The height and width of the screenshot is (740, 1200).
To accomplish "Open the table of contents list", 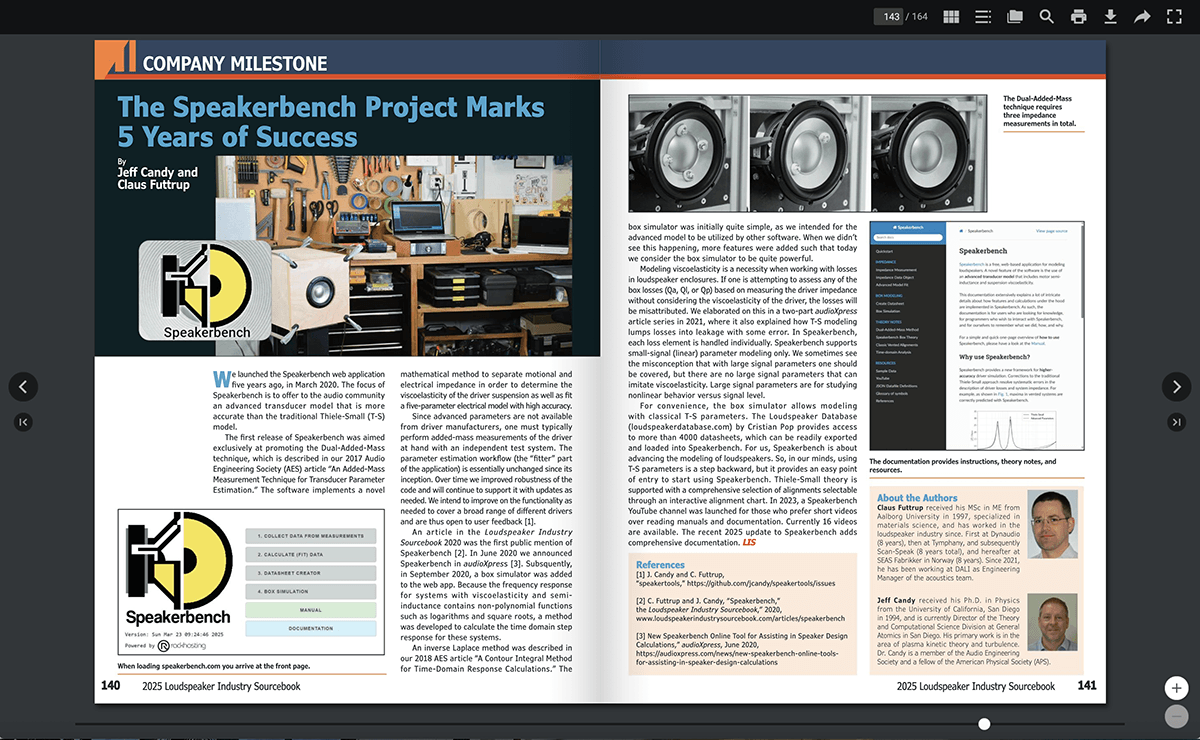I will tap(983, 17).
